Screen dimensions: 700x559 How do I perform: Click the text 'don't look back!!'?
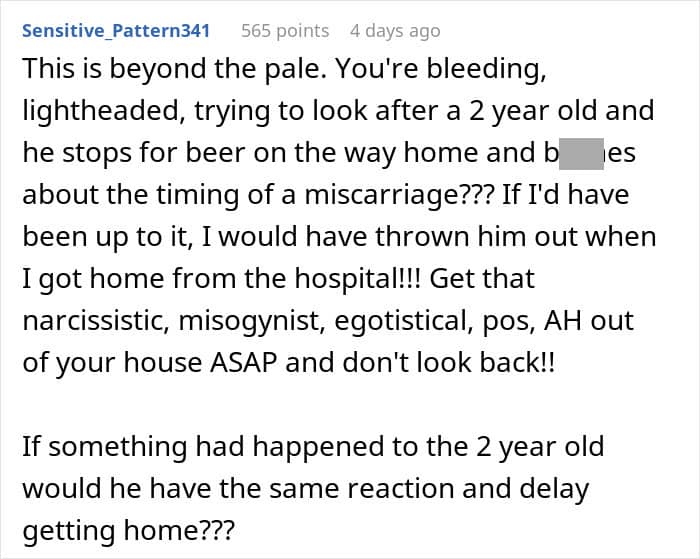(449, 362)
